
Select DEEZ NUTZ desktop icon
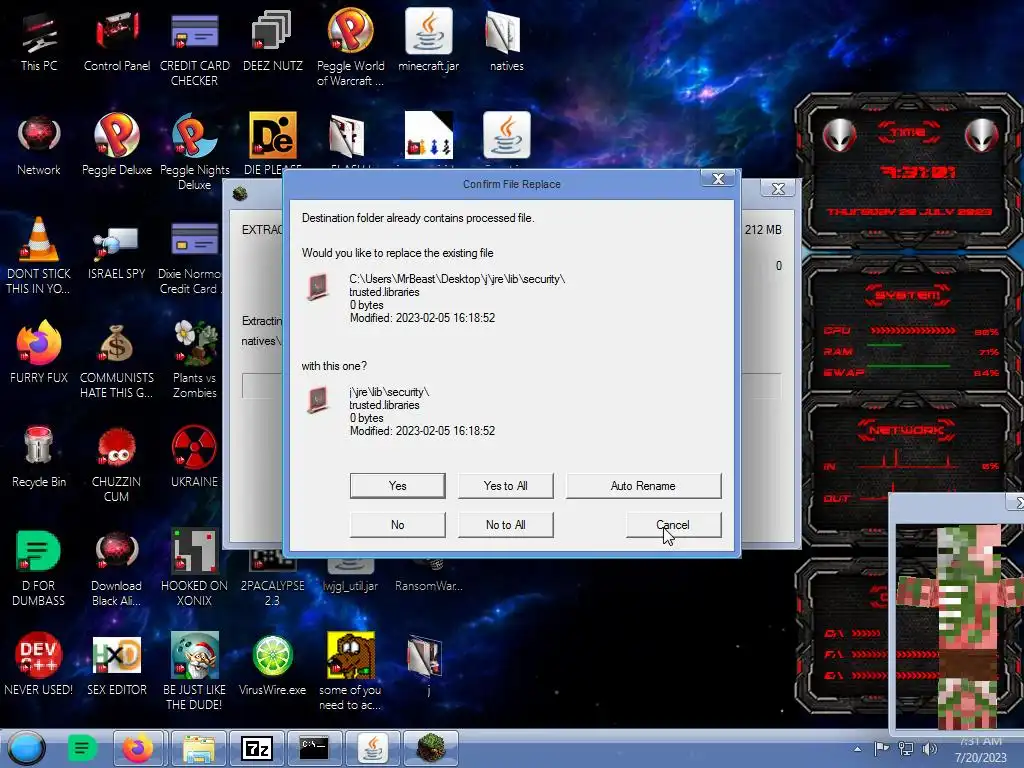coord(272,41)
